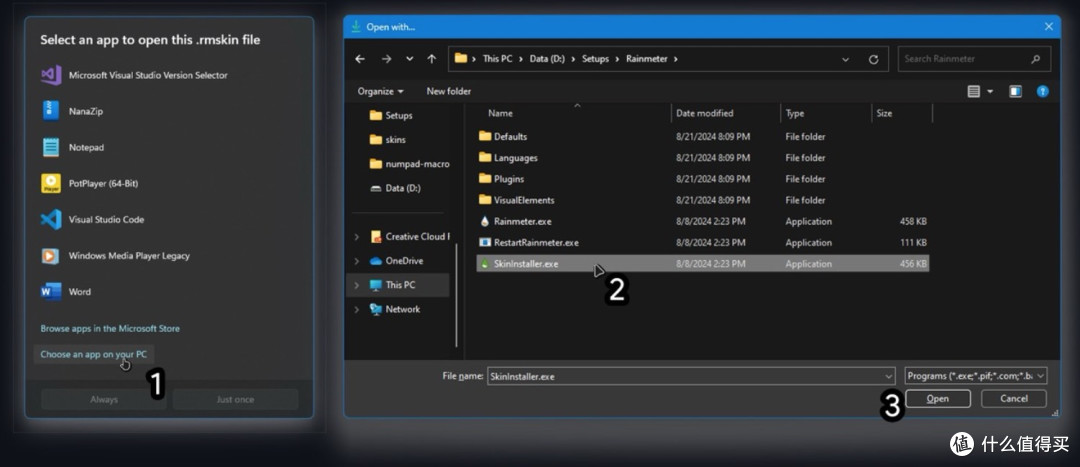Expand the Network tree node
Image resolution: width=1080 pixels, height=467 pixels.
click(357, 309)
